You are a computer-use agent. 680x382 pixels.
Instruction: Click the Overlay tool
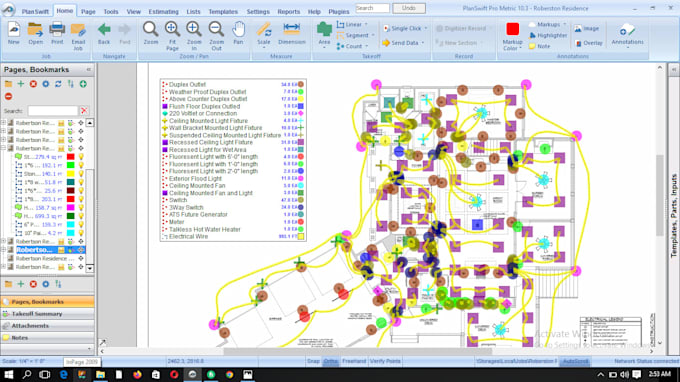[x=588, y=43]
